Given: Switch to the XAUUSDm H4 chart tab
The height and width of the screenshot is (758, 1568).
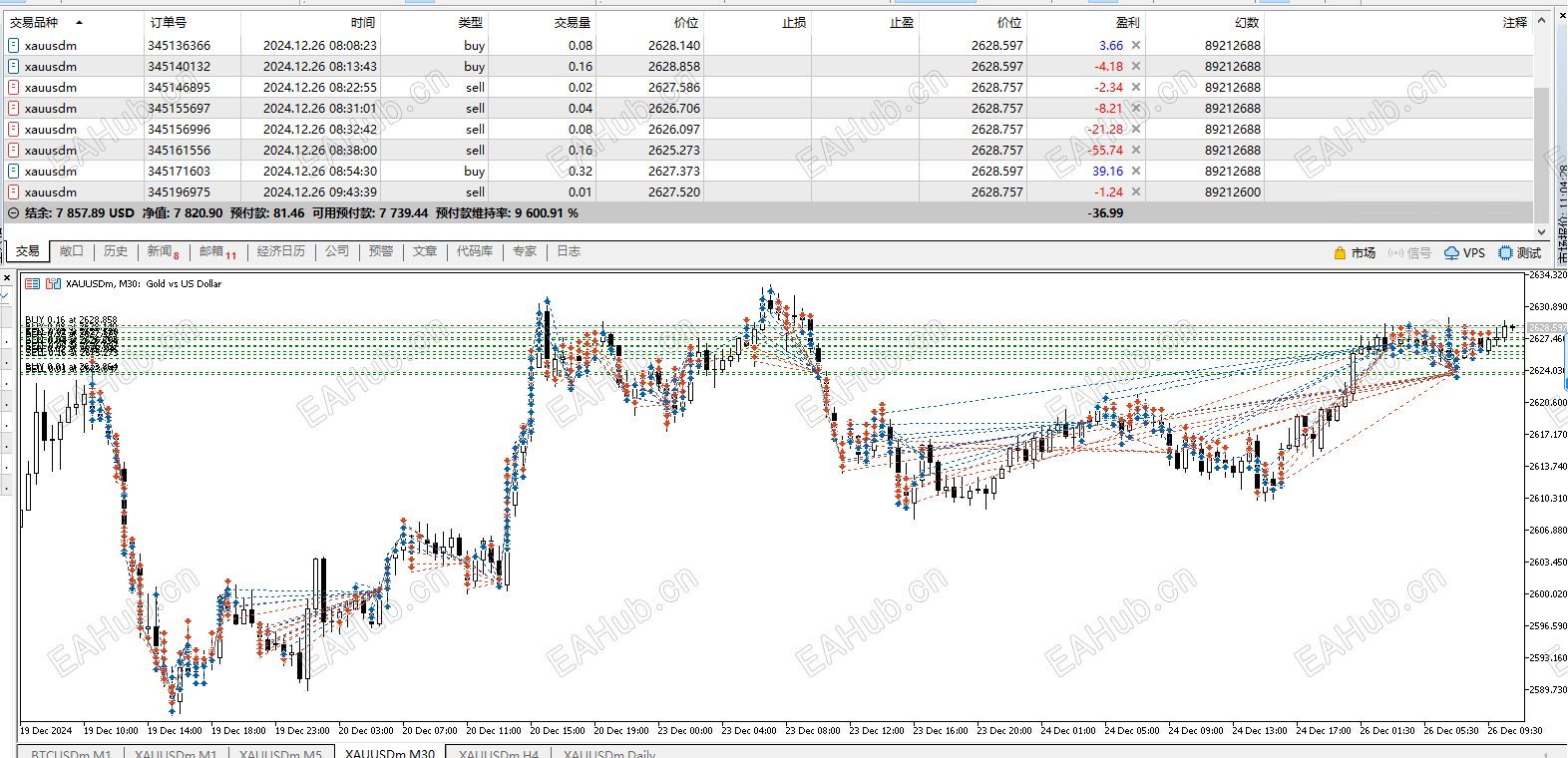Looking at the screenshot, I should pos(499,753).
